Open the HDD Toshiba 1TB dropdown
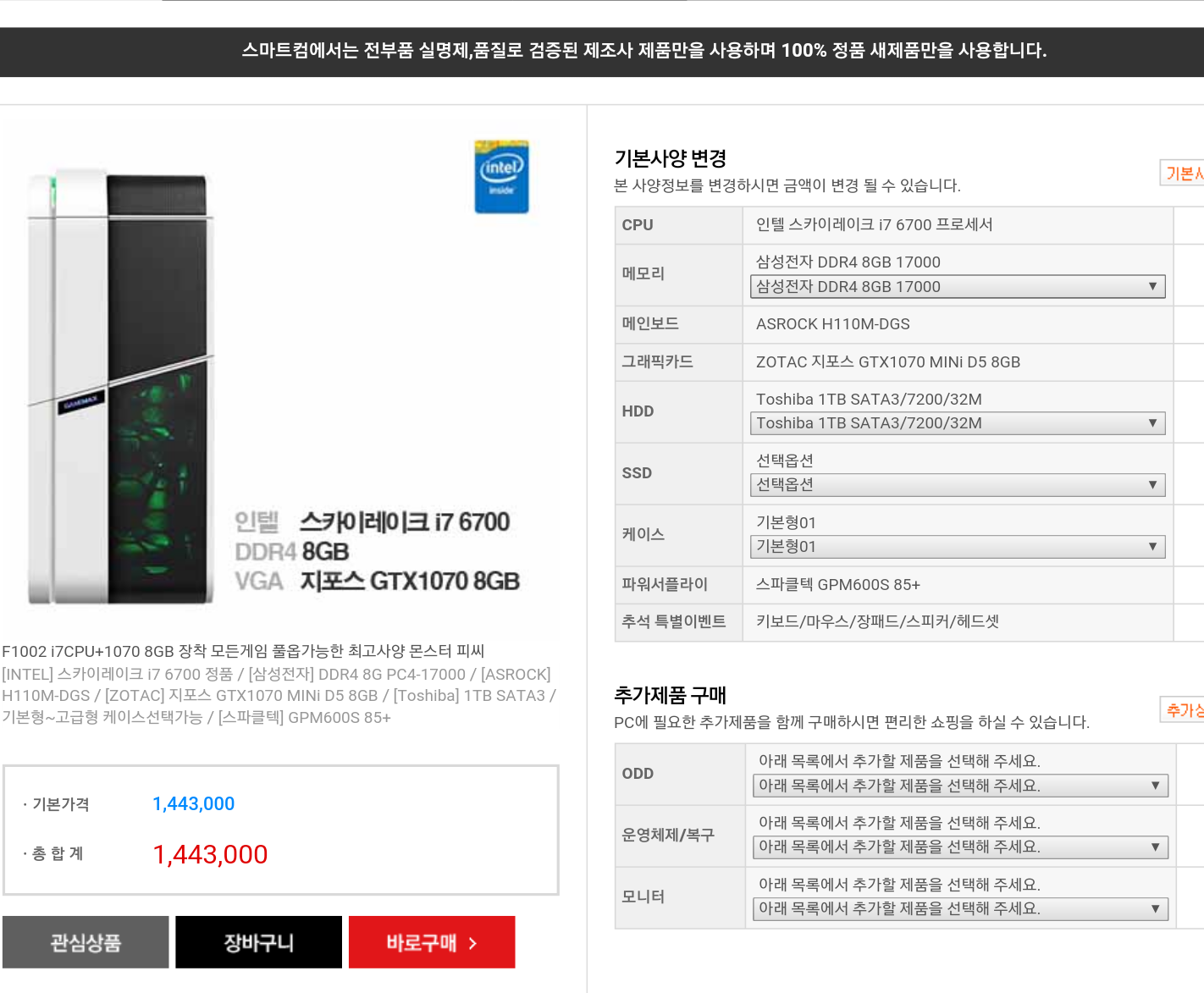This screenshot has width=1204, height=993. (x=958, y=423)
